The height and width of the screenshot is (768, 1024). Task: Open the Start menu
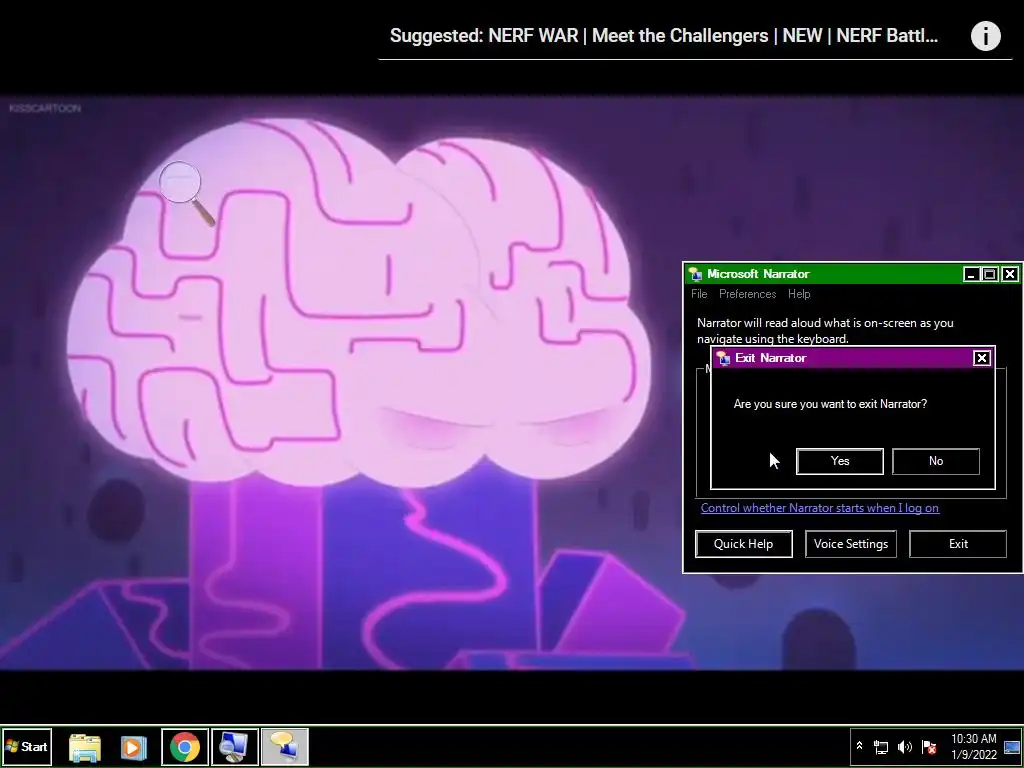(27, 746)
